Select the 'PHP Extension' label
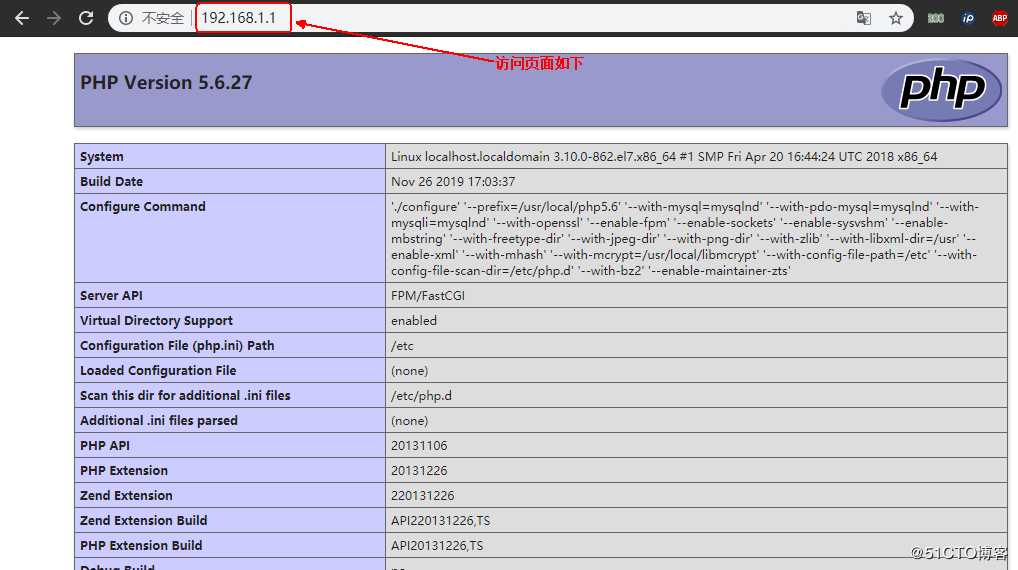This screenshot has width=1018, height=570. point(124,471)
